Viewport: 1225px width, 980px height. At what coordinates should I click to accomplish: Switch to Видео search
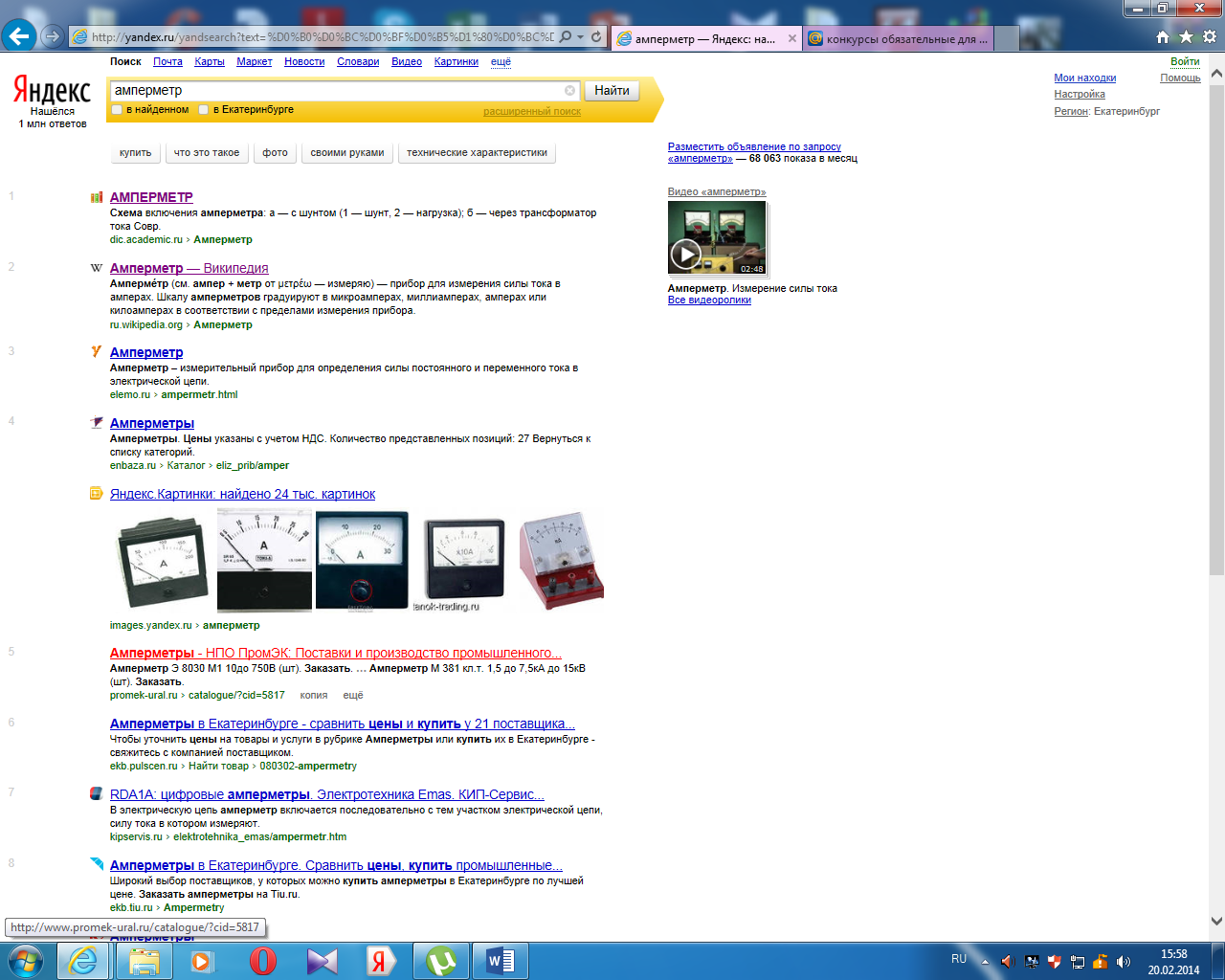(407, 61)
